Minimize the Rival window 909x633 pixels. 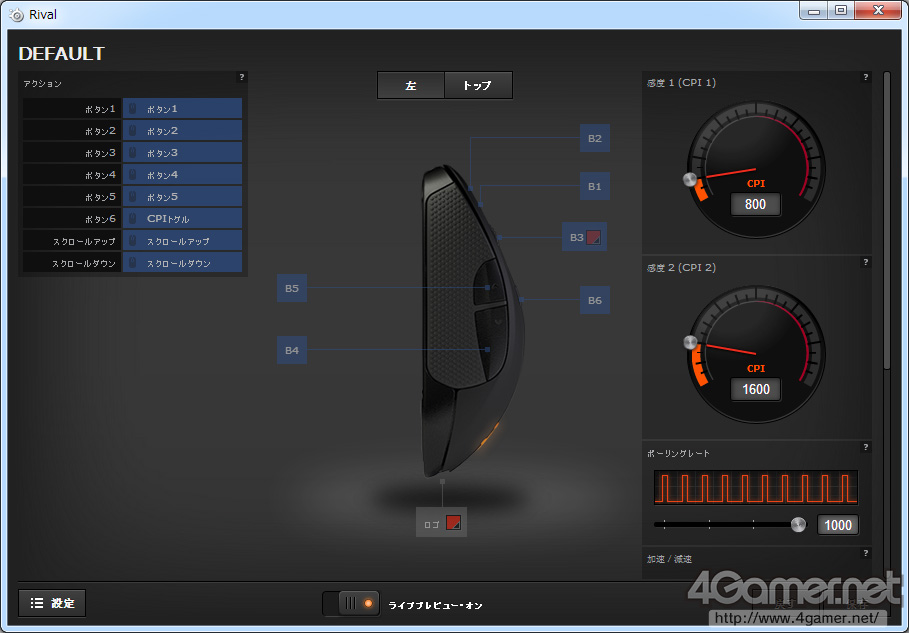[x=813, y=11]
